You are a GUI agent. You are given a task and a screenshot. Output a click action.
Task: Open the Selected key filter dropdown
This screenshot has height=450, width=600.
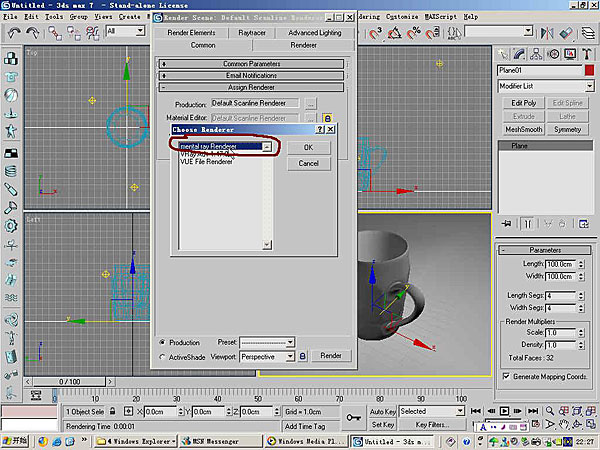(x=432, y=411)
